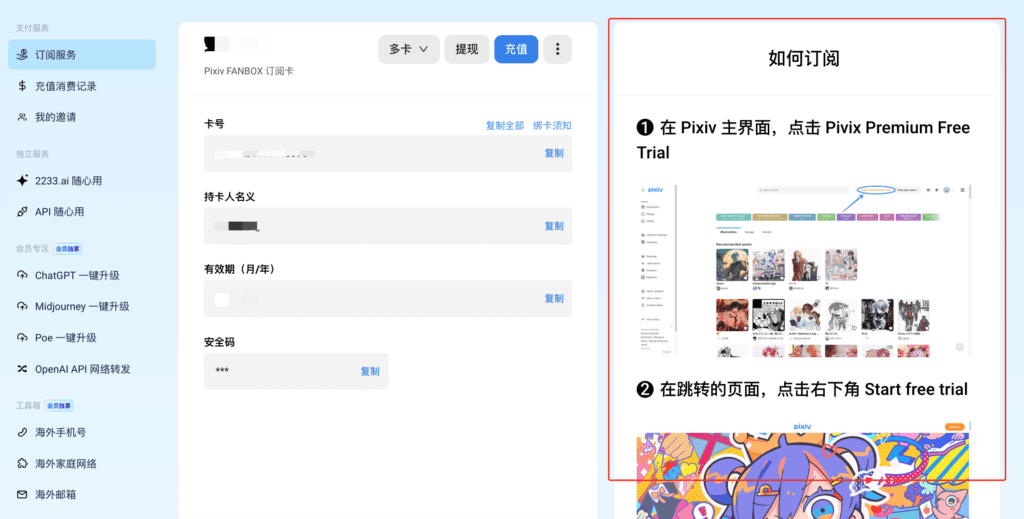This screenshot has width=1024, height=519.
Task: Click the masked 安全码 field
Action: pyautogui.click(x=296, y=371)
